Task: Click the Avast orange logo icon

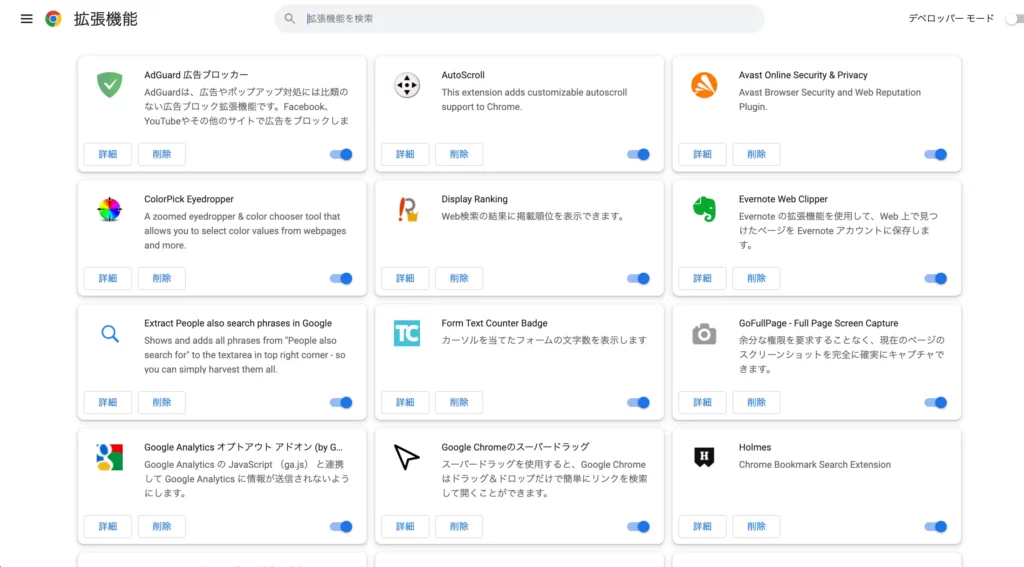Action: click(x=704, y=85)
